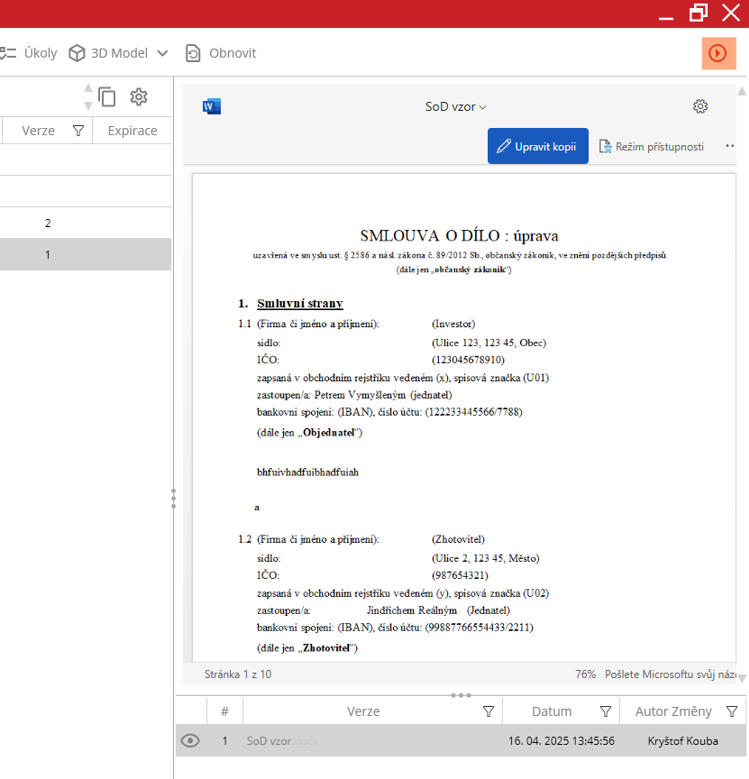This screenshot has width=749, height=779.
Task: Enable Režim přístupnosti mode
Action: click(x=651, y=146)
